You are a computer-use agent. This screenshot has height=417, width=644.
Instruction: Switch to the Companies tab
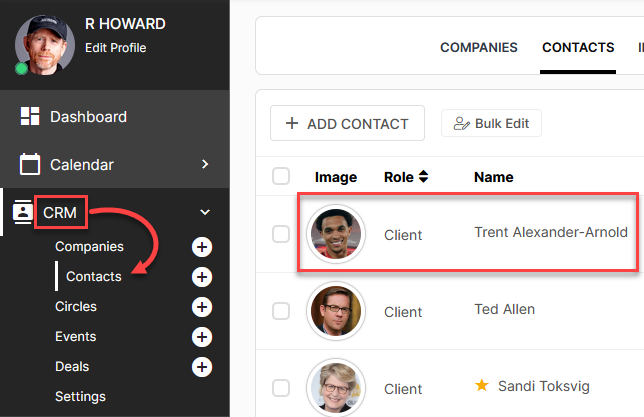pyautogui.click(x=478, y=47)
